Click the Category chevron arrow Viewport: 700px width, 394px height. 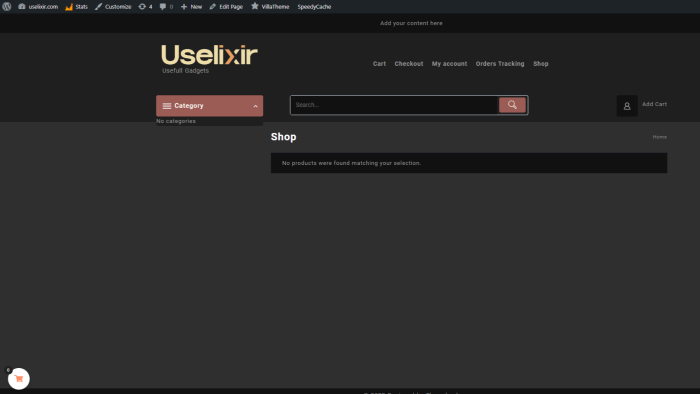(255, 106)
